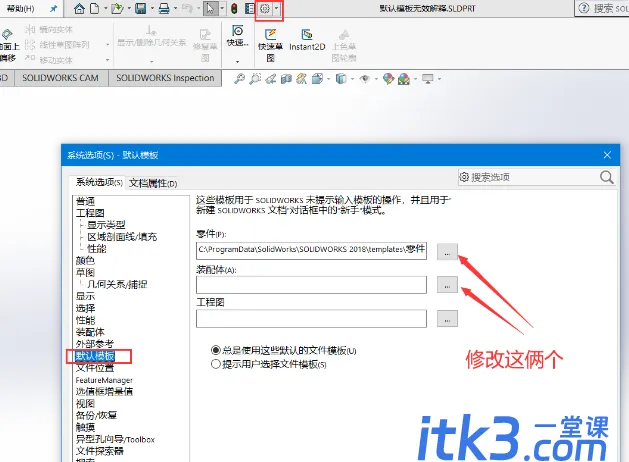
Task: Expand the Save dropdown arrow
Action: [x=152, y=8]
